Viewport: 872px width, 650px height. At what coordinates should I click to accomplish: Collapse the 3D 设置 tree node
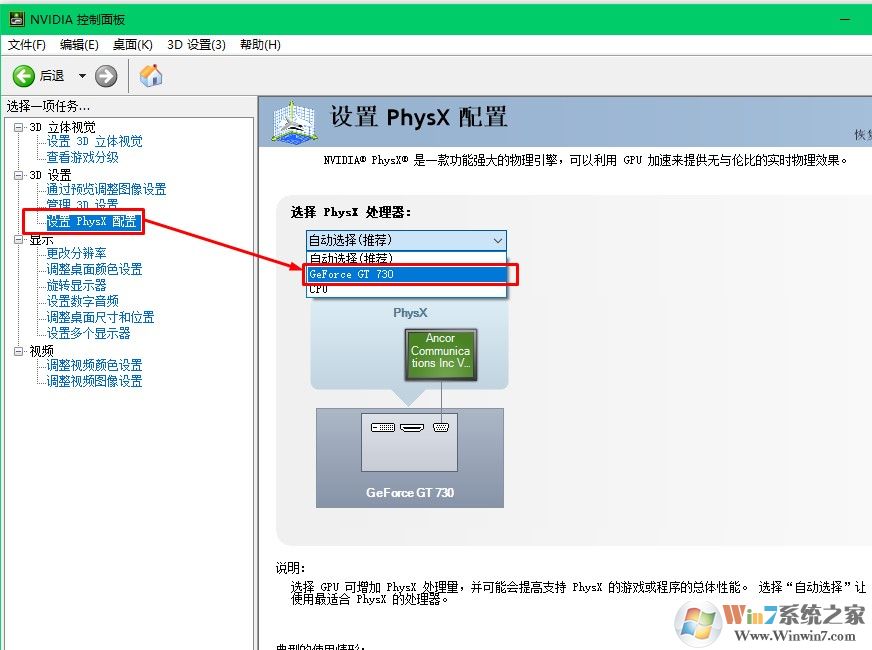18,175
